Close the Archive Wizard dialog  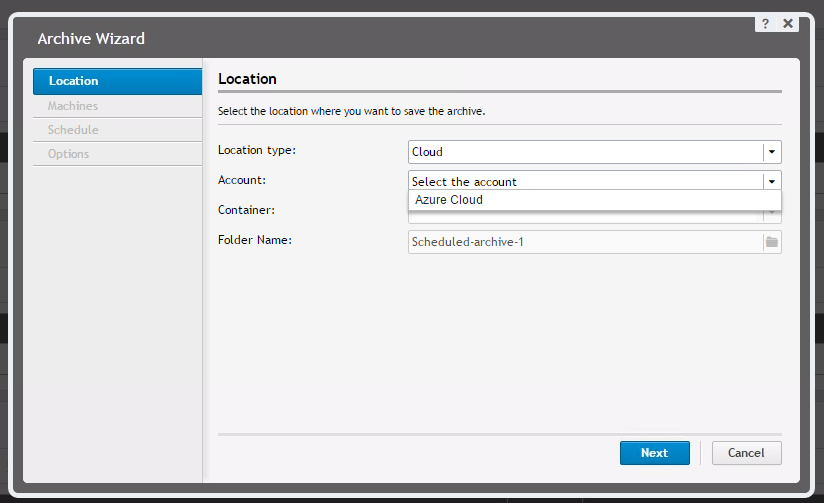pos(788,23)
